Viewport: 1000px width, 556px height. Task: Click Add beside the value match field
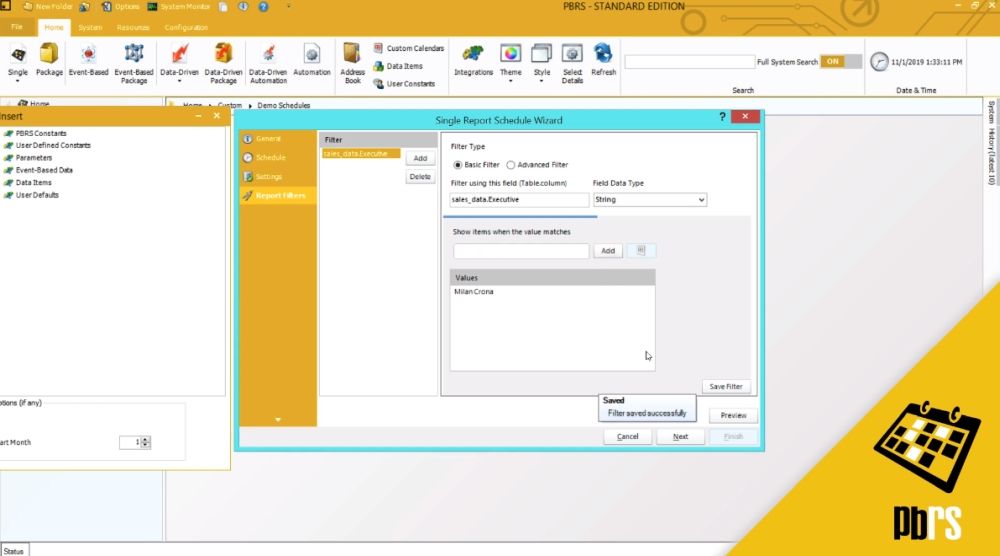[608, 251]
